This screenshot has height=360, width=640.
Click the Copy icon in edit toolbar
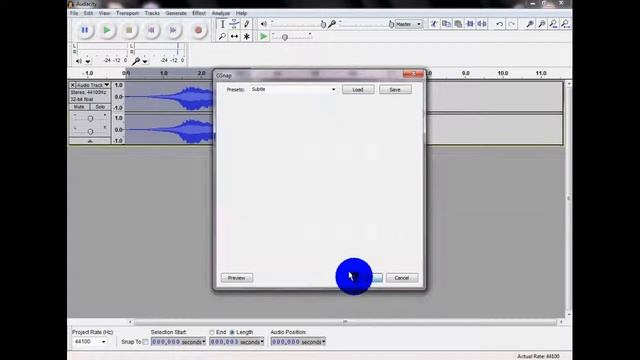point(446,24)
